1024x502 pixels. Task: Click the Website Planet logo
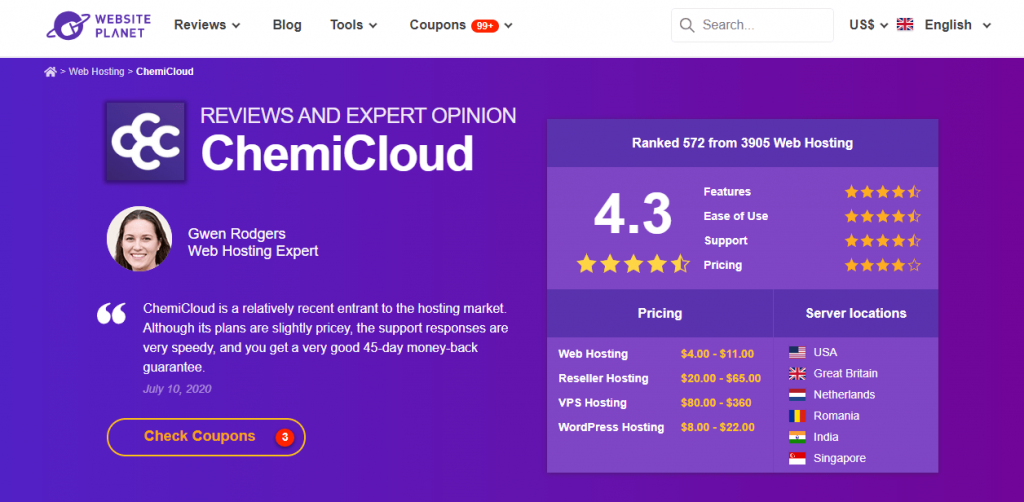click(98, 25)
